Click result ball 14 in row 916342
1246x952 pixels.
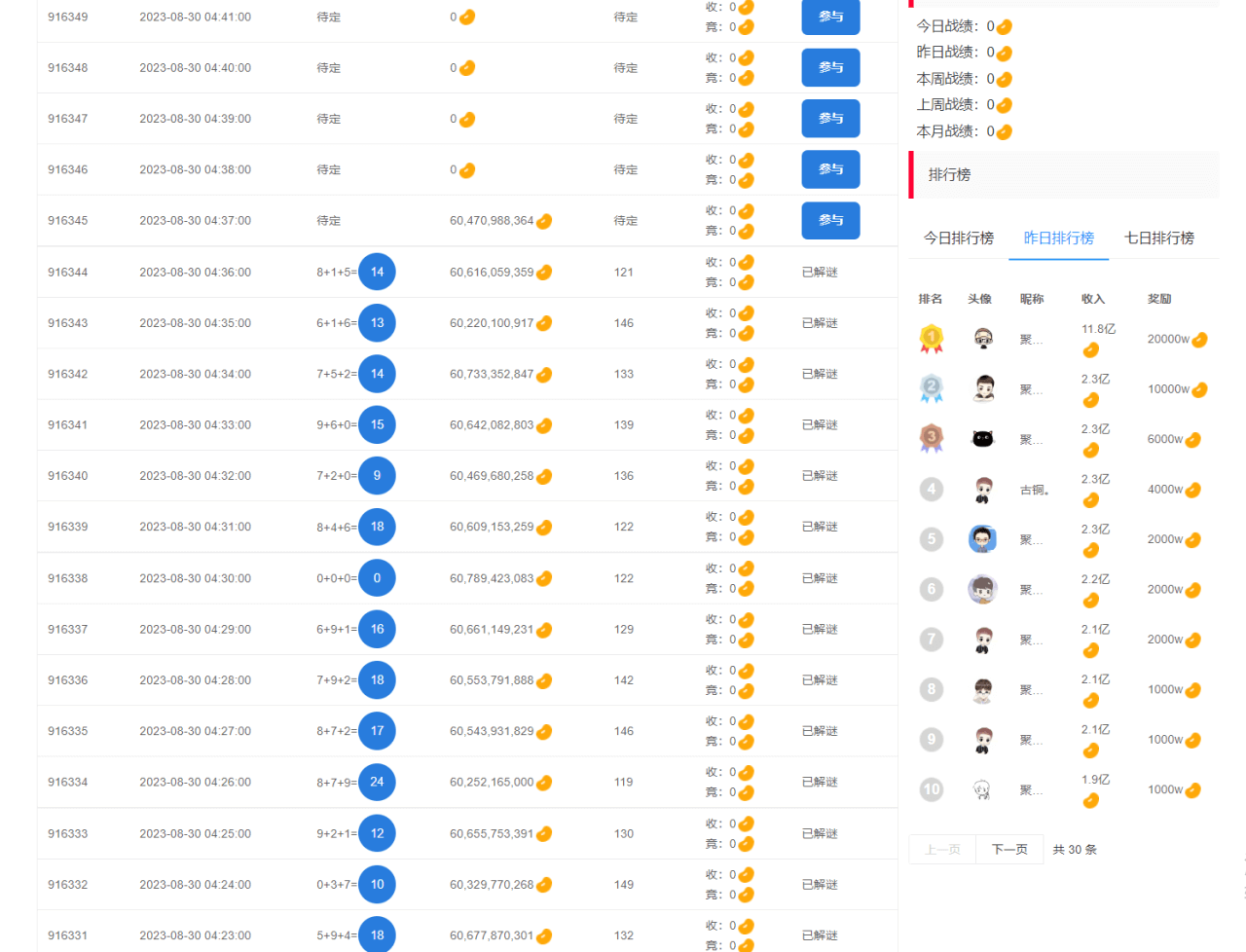pos(377,374)
